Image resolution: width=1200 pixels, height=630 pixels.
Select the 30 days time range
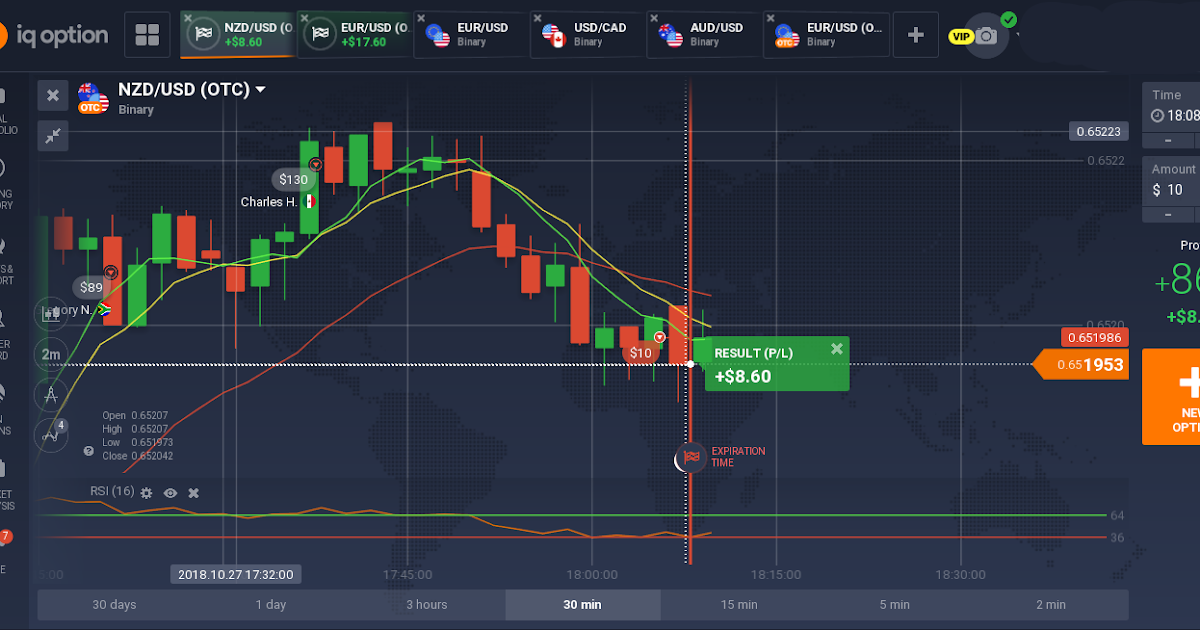tap(115, 605)
